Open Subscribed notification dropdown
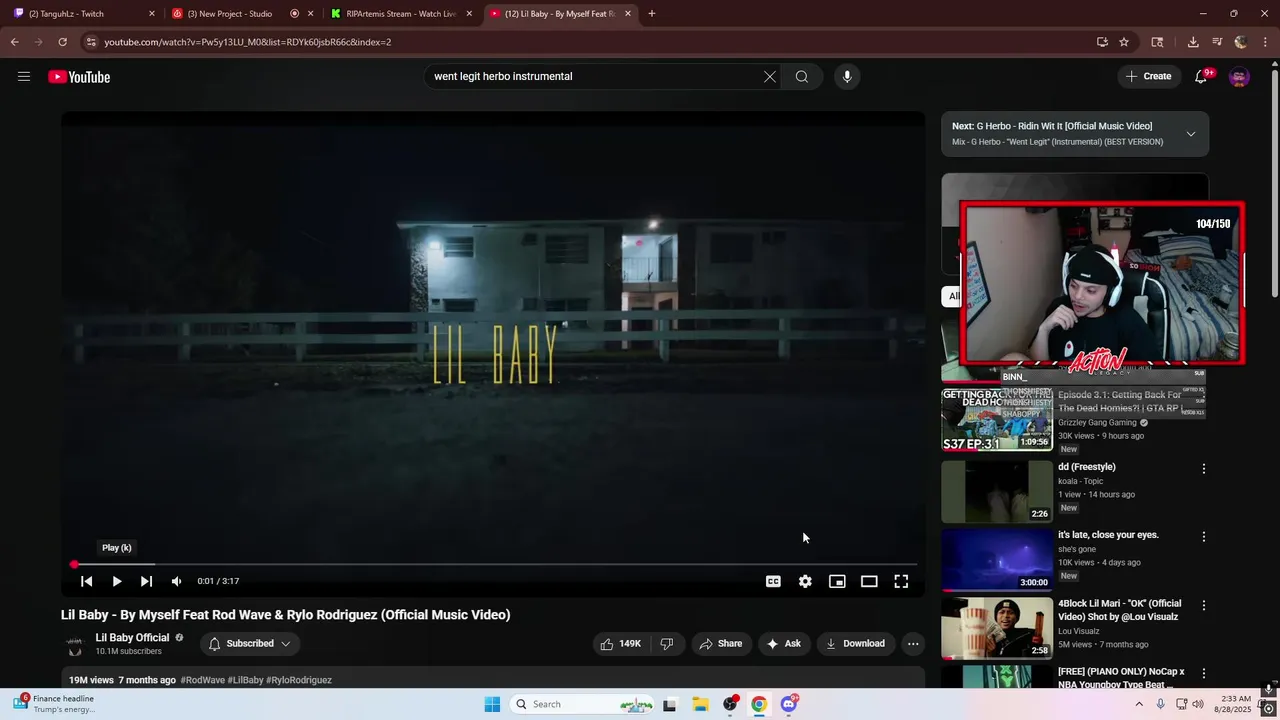1280x720 pixels. click(x=249, y=644)
